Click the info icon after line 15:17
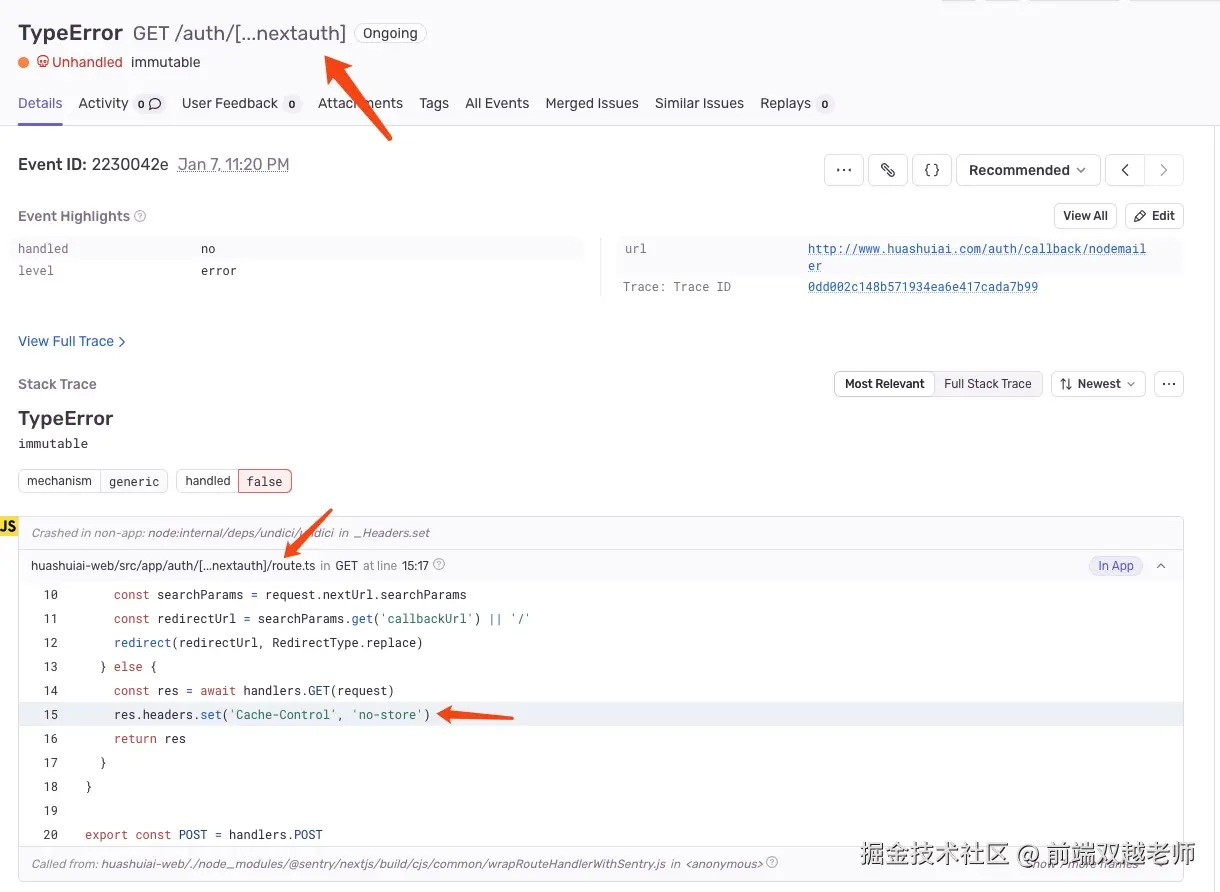1220x892 pixels. [437, 564]
